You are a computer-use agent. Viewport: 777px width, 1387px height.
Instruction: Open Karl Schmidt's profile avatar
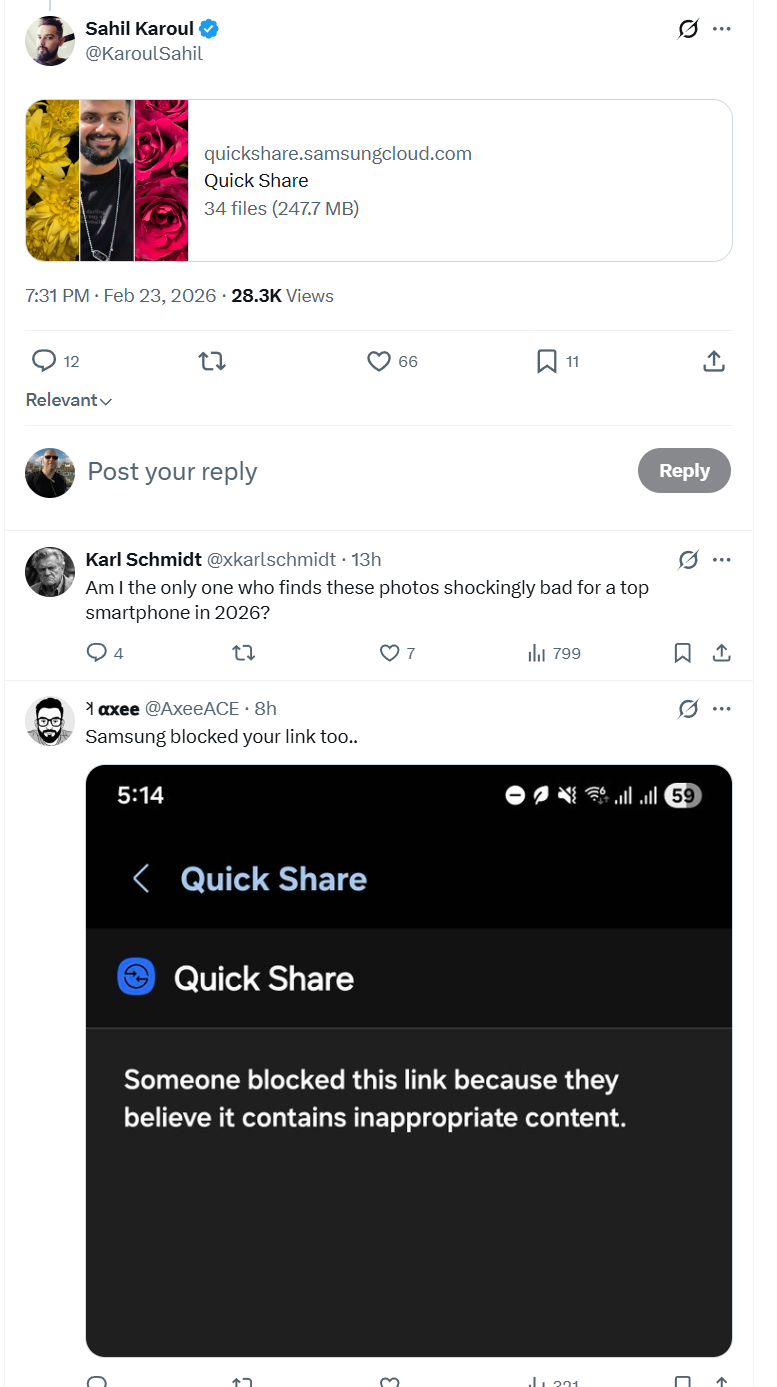click(50, 572)
